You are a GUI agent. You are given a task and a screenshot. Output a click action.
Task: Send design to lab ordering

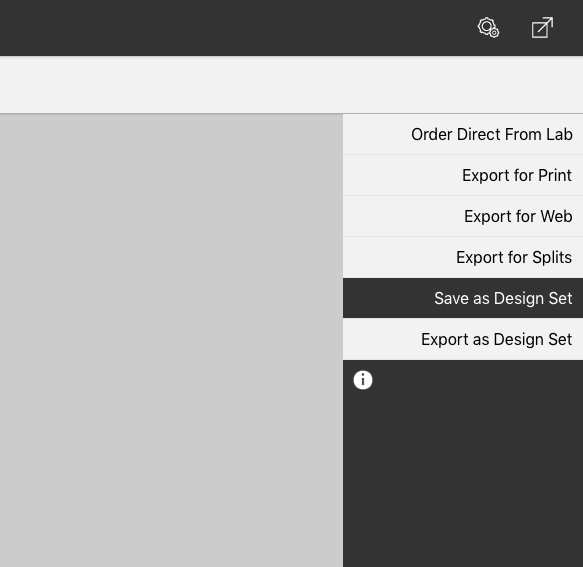pyautogui.click(x=463, y=134)
